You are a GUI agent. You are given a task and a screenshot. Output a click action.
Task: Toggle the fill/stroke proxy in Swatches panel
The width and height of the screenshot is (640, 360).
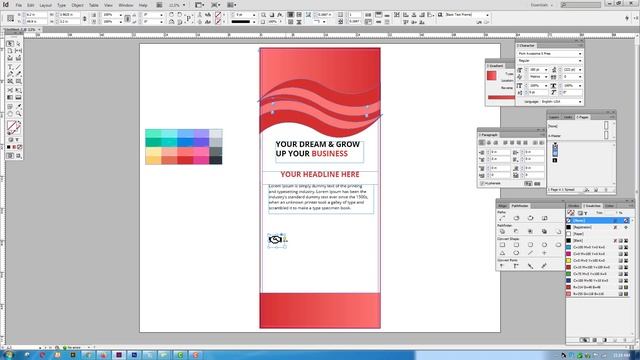[x=571, y=213]
